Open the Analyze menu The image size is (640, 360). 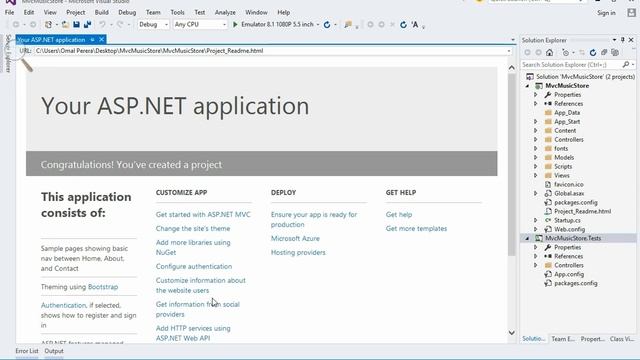point(225,13)
